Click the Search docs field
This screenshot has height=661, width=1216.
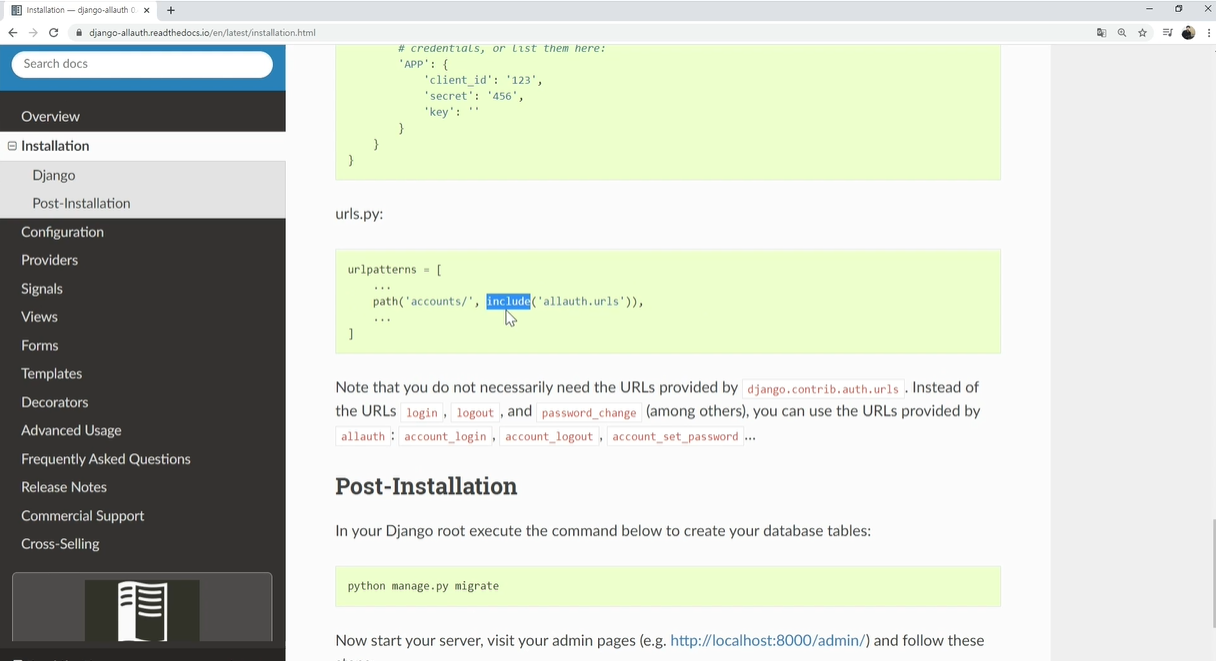[x=142, y=64]
